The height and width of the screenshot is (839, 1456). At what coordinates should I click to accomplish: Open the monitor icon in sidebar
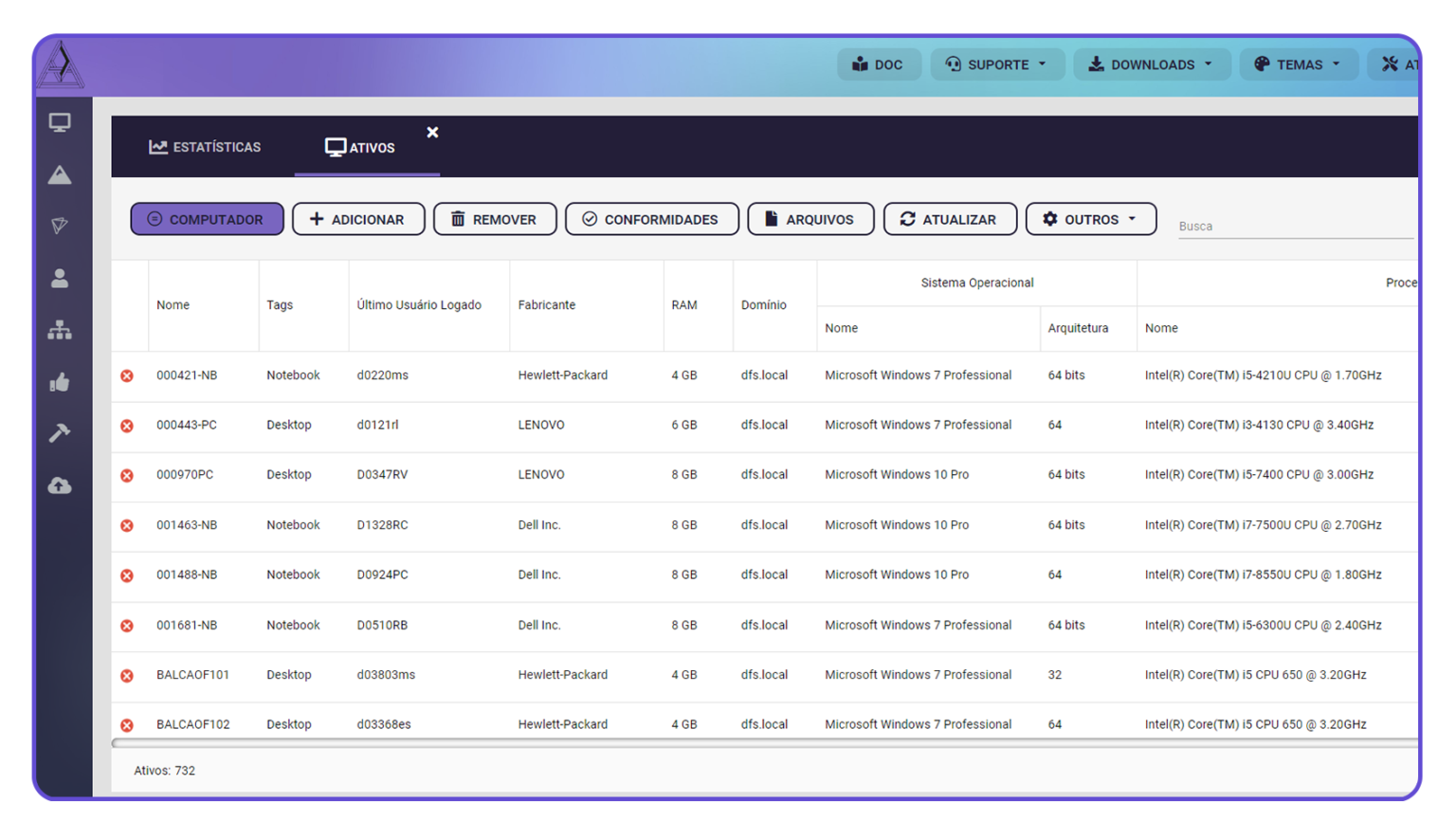[60, 123]
